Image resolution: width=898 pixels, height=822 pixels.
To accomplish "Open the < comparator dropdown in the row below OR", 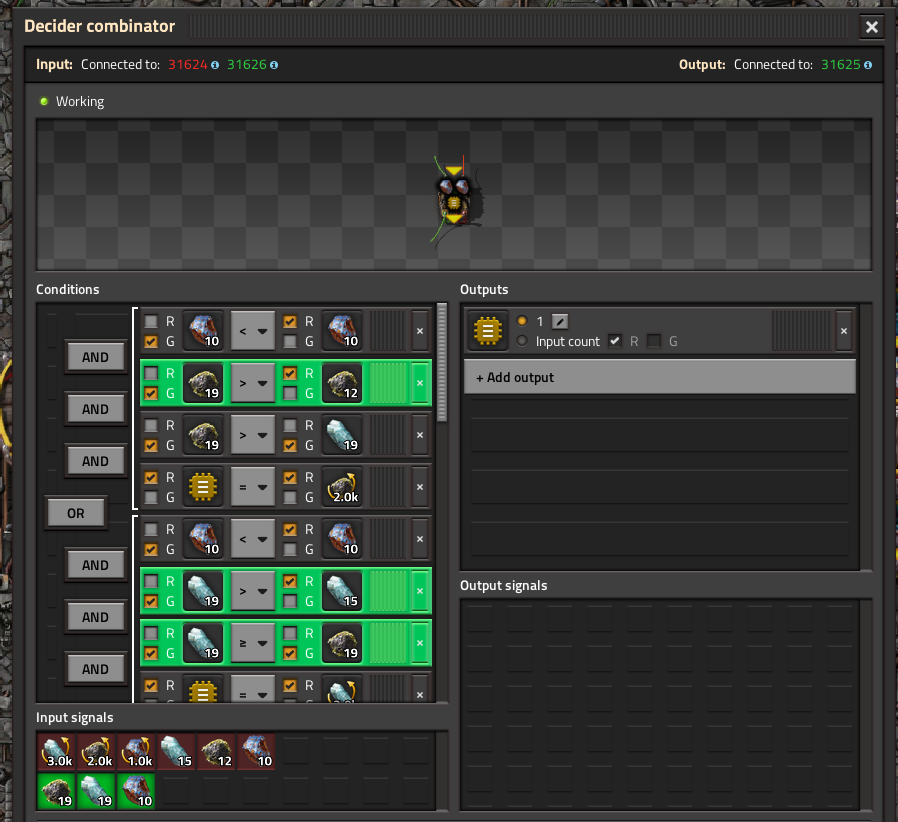I will tap(253, 538).
